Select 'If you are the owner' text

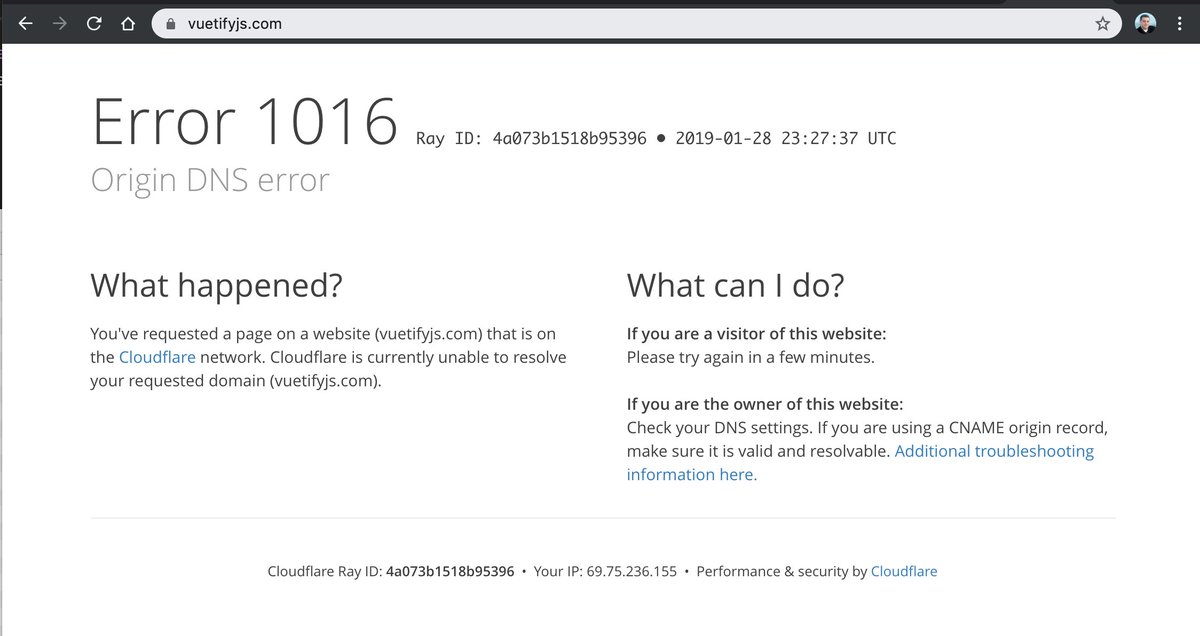click(x=765, y=404)
